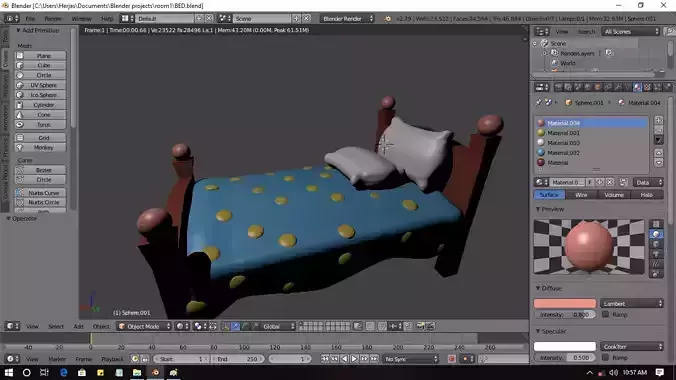Click the Nurbs Curve icon
Viewport: 676px width, 380px height.
pos(20,193)
